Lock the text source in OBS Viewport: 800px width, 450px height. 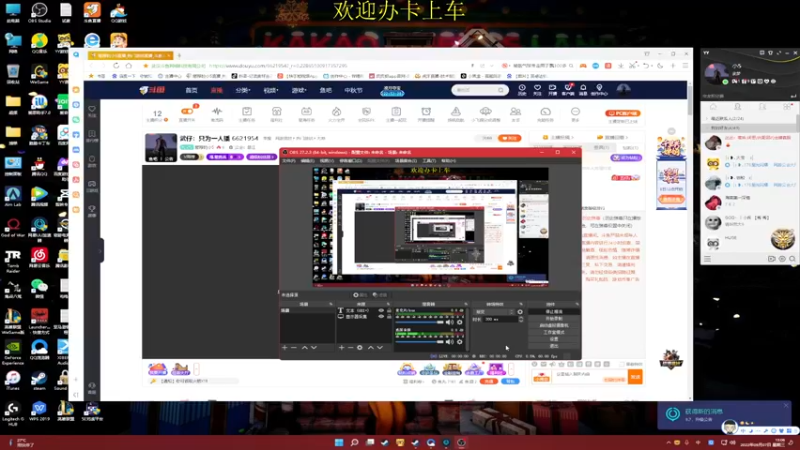click(389, 310)
